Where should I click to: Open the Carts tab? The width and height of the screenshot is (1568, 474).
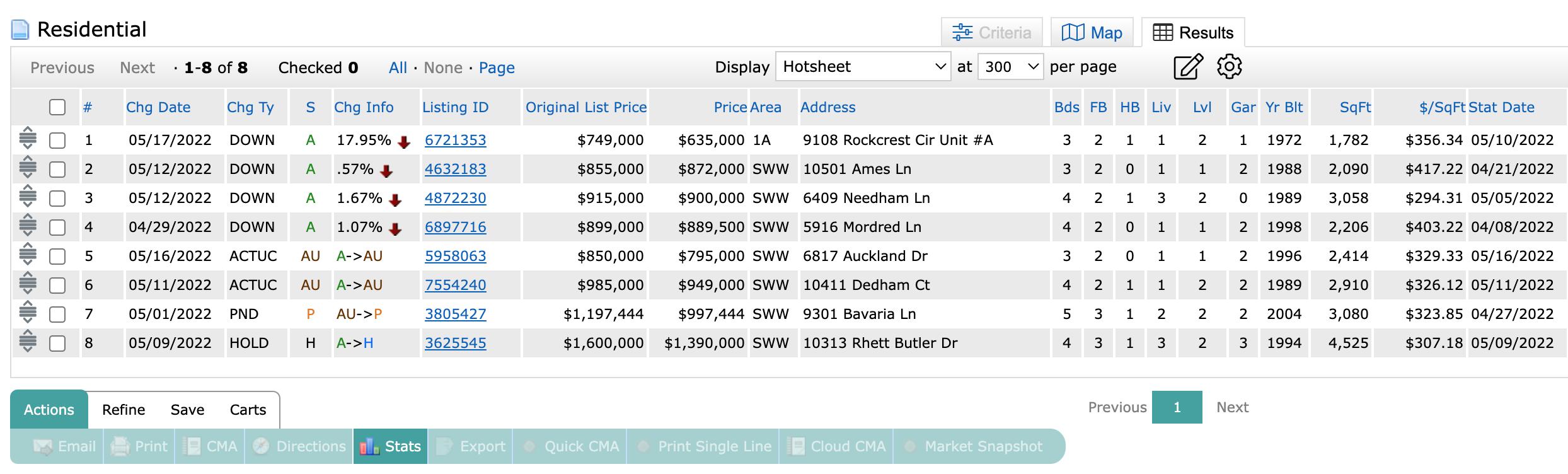(x=248, y=410)
